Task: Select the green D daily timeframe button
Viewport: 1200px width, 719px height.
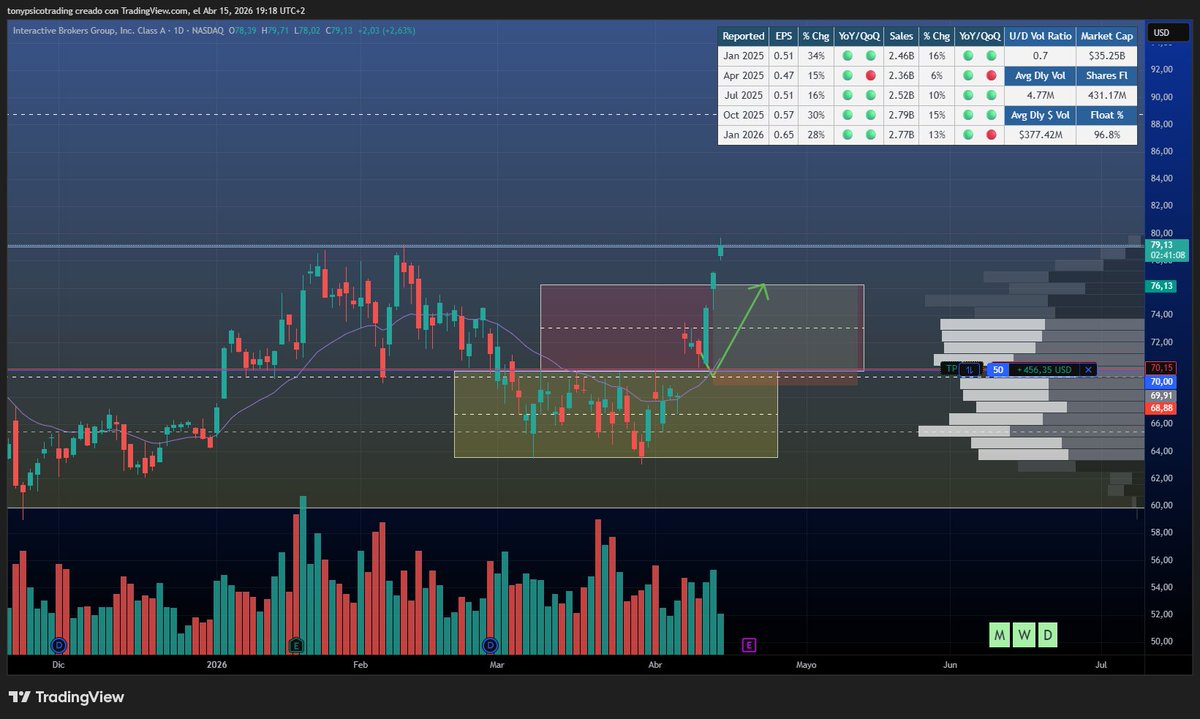Action: pyautogui.click(x=1047, y=635)
